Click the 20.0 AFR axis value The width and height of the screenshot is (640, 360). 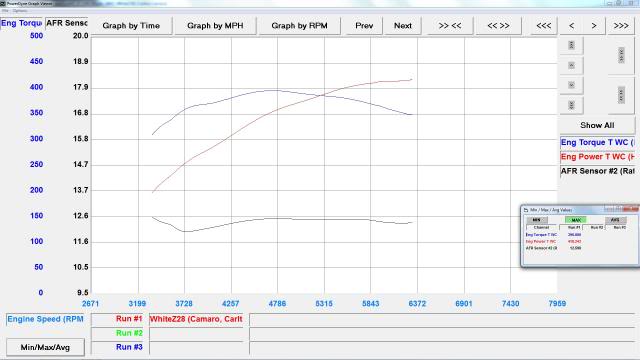[80, 36]
